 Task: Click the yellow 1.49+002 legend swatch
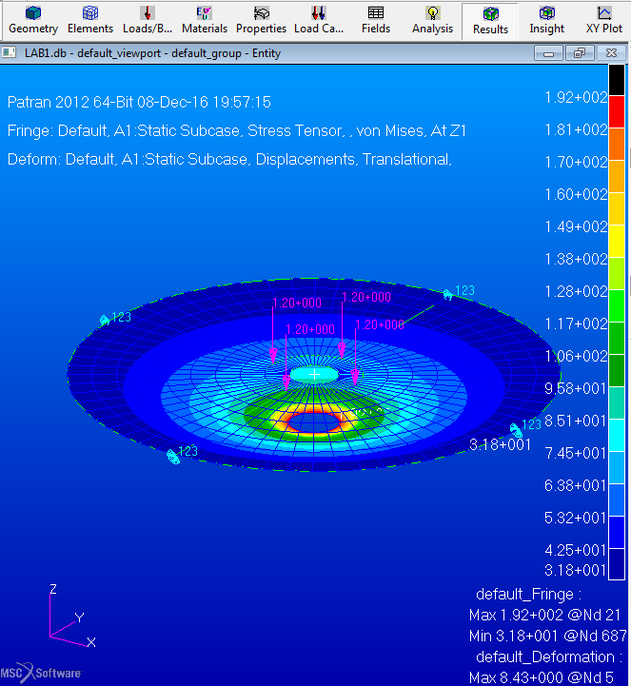click(617, 241)
